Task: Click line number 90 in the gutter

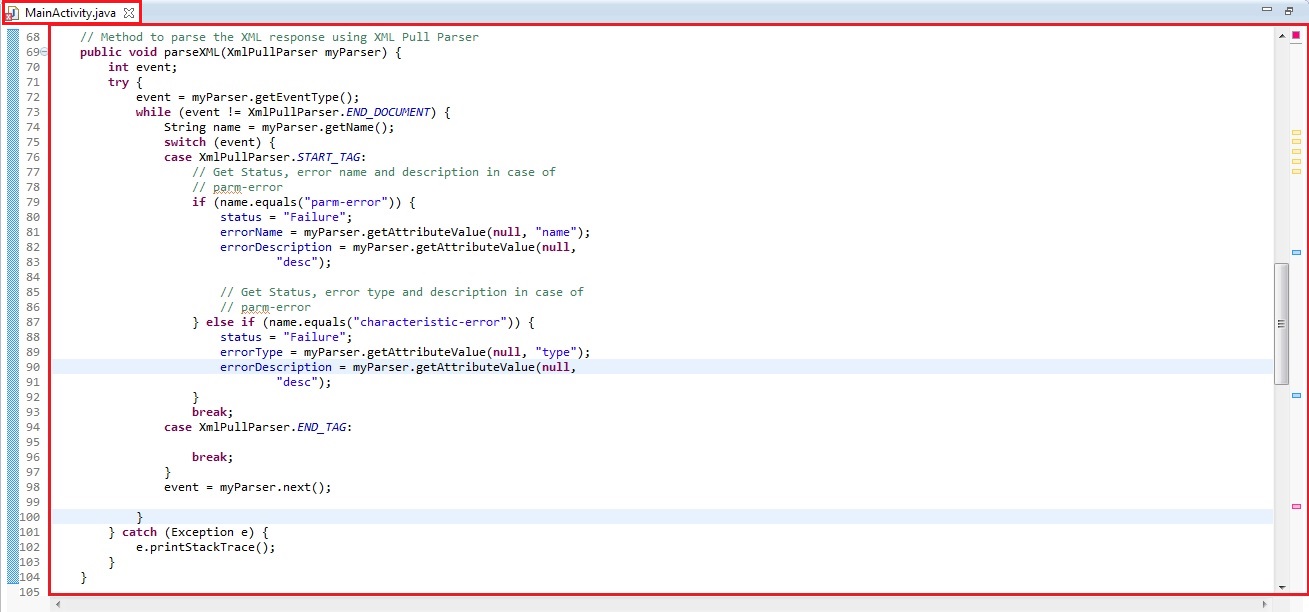Action: point(33,367)
